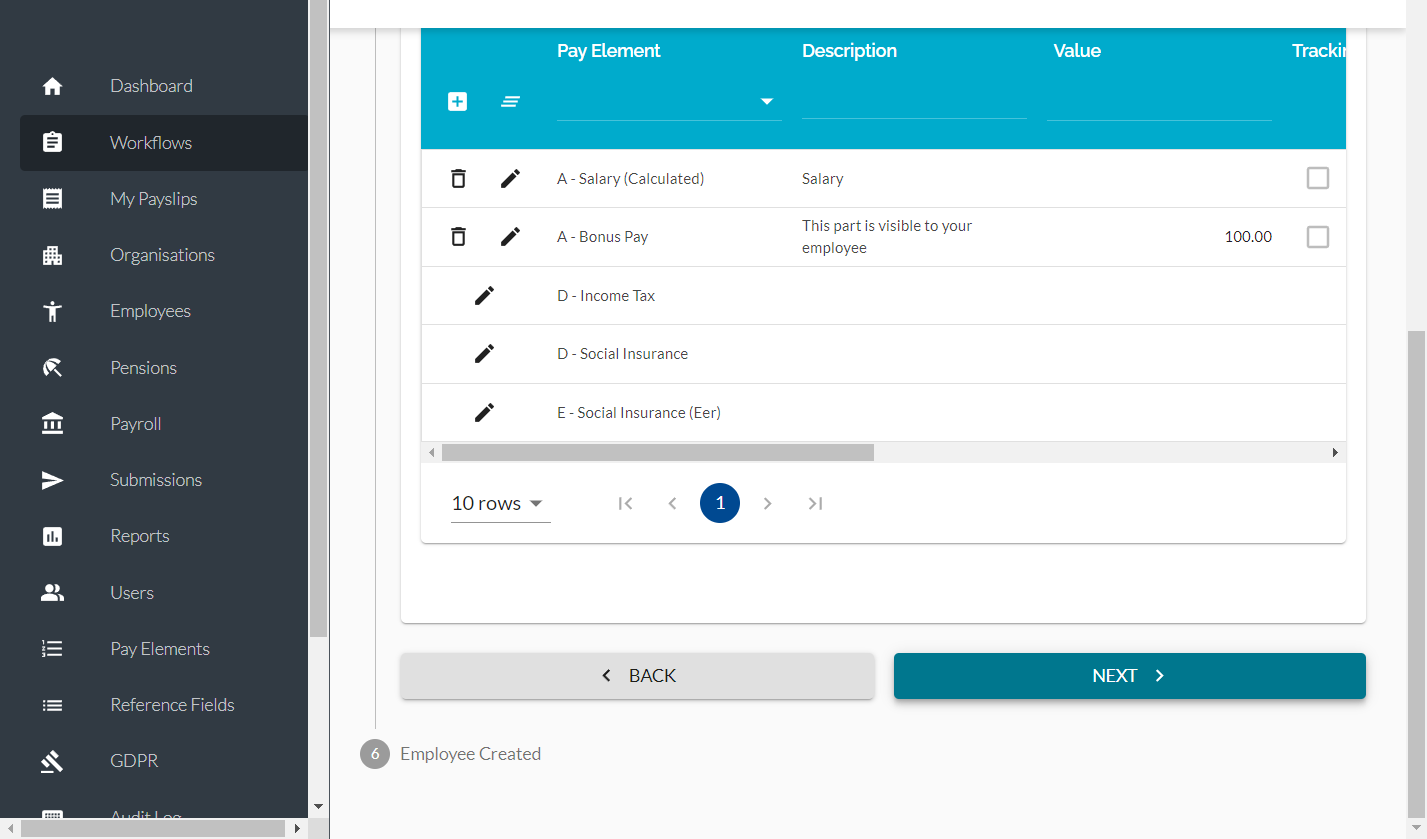Image resolution: width=1427 pixels, height=839 pixels.
Task: Click the Workflows clipboard icon
Action: coord(53,142)
